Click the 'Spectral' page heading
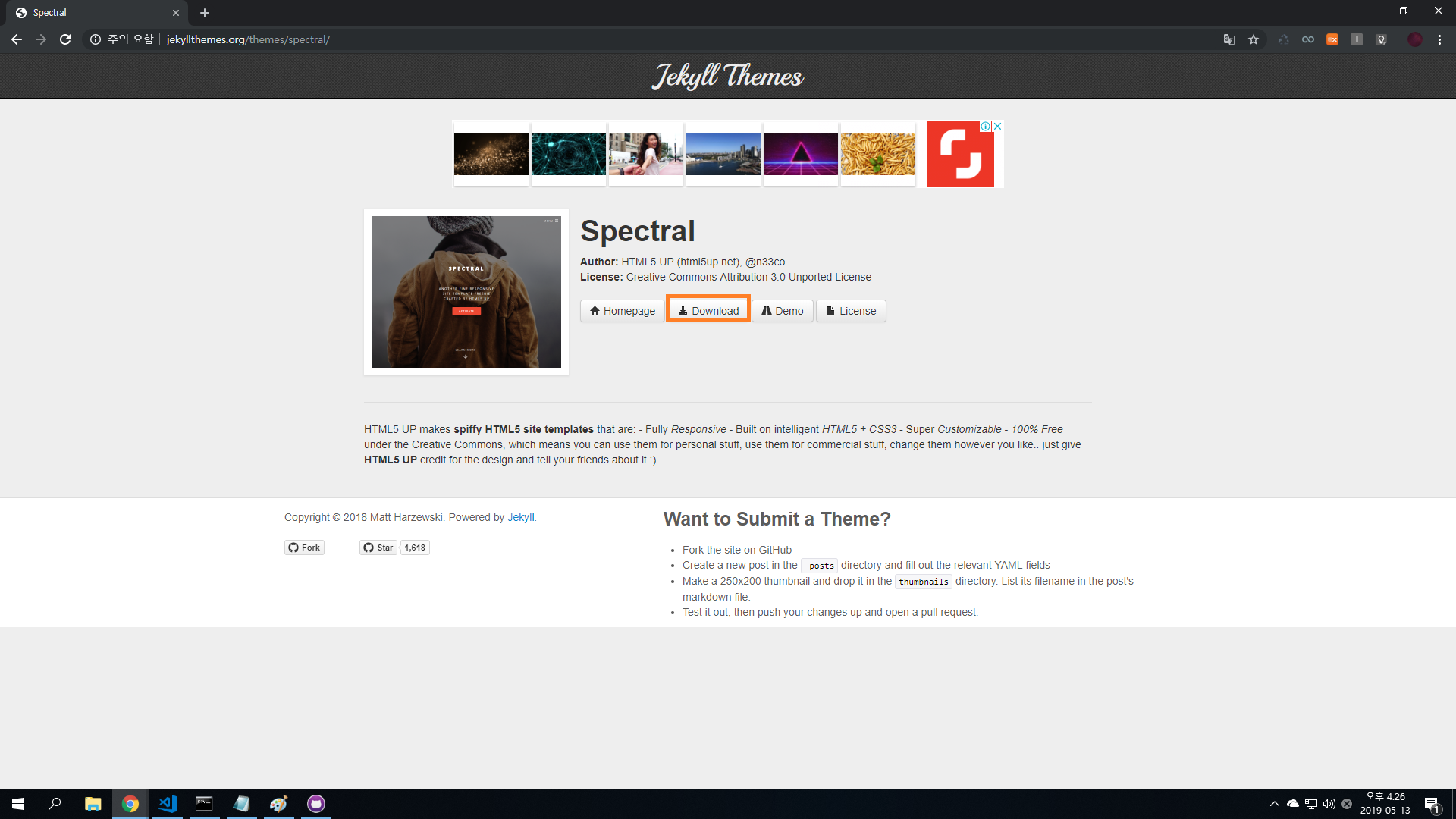This screenshot has height=819, width=1456. (638, 231)
